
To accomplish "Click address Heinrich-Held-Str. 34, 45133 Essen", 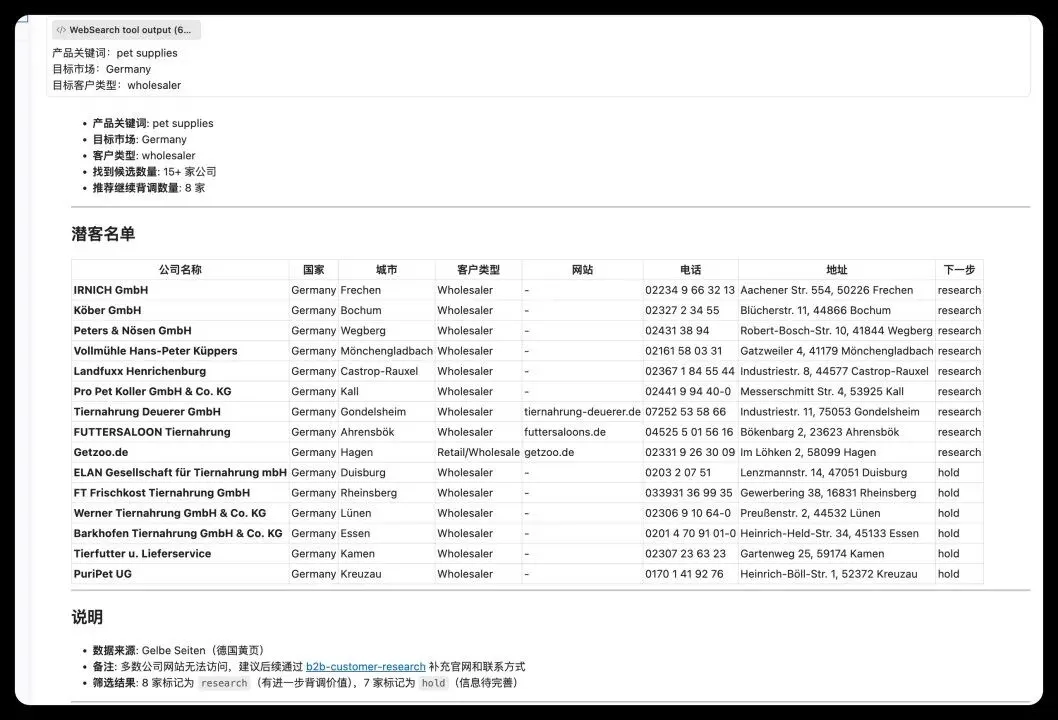I will click(x=829, y=533).
